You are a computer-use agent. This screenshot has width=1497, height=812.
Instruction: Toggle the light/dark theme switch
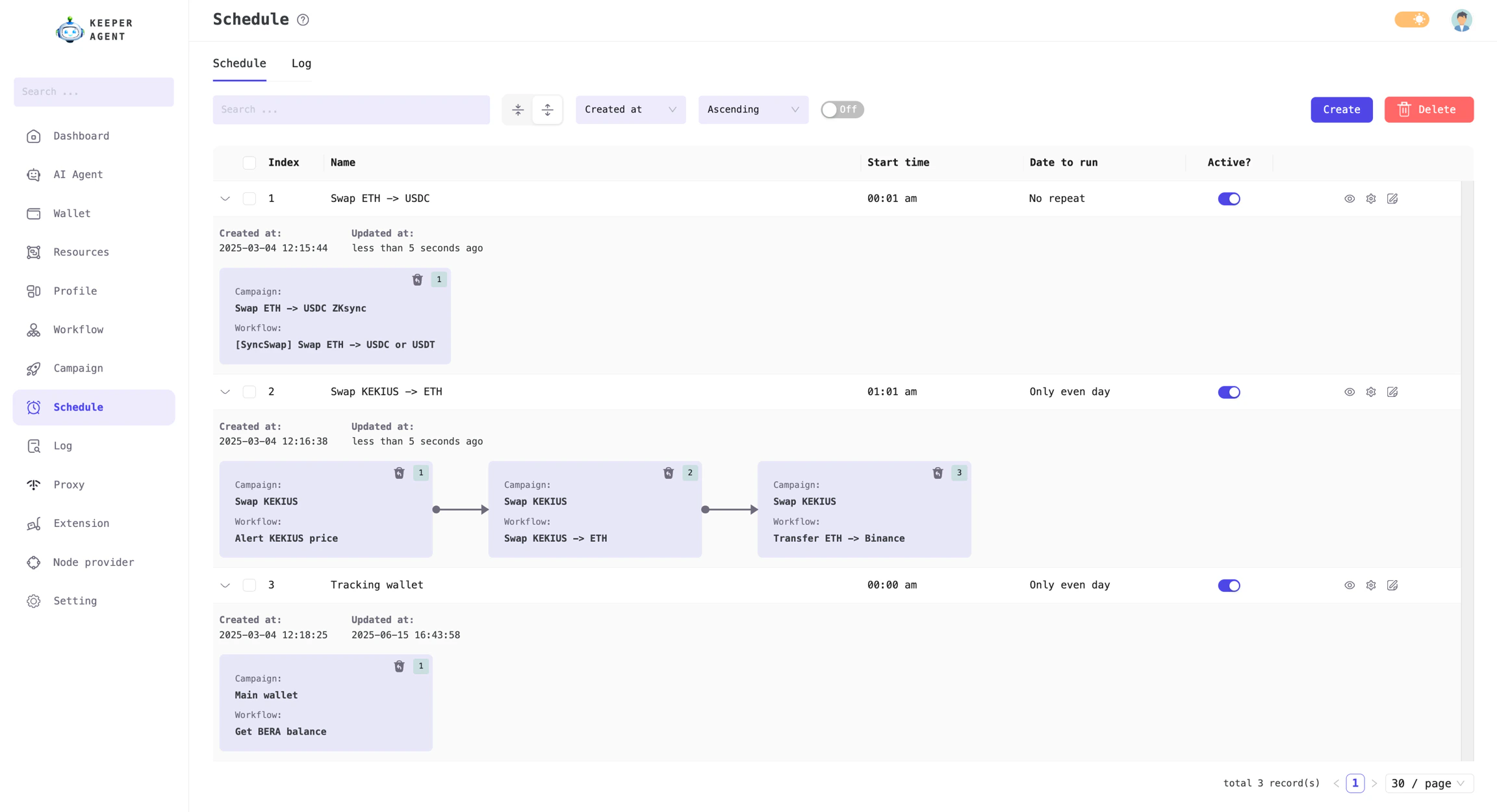click(x=1411, y=19)
